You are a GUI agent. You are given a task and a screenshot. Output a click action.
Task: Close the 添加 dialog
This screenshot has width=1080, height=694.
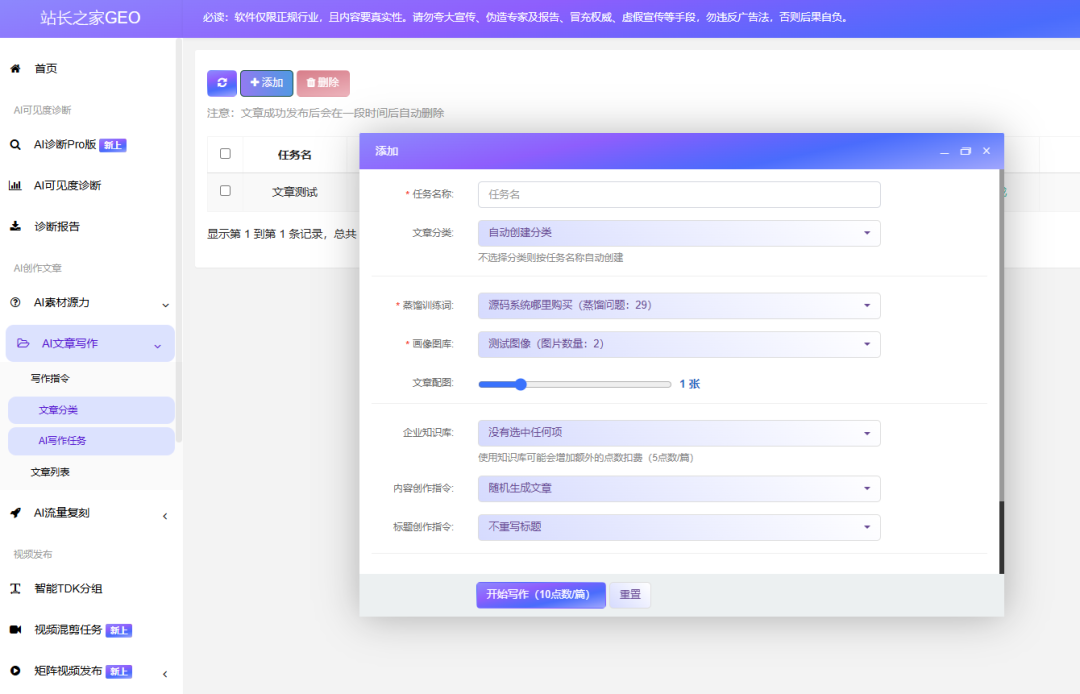tap(986, 151)
